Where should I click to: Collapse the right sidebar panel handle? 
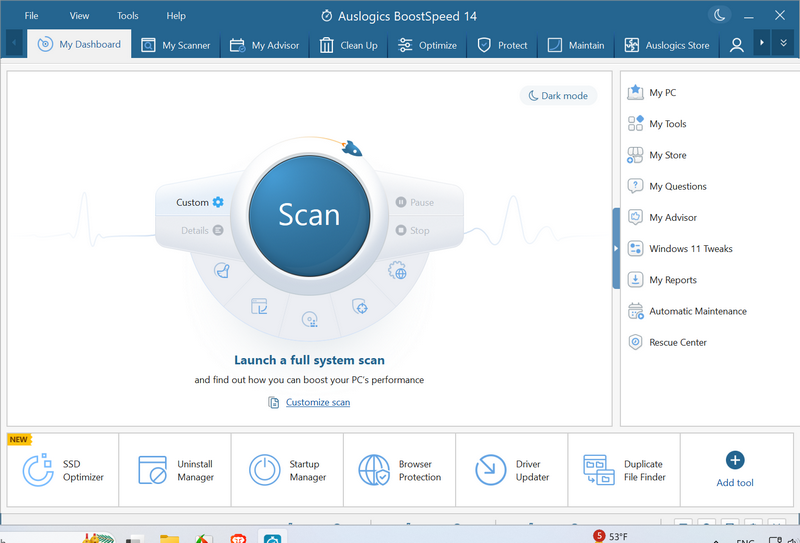(616, 248)
